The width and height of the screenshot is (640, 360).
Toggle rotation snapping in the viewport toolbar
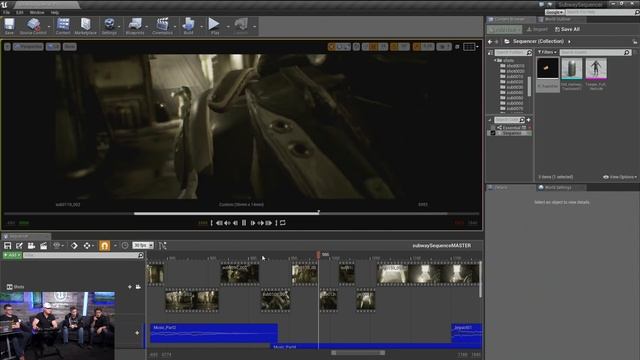[x=394, y=47]
